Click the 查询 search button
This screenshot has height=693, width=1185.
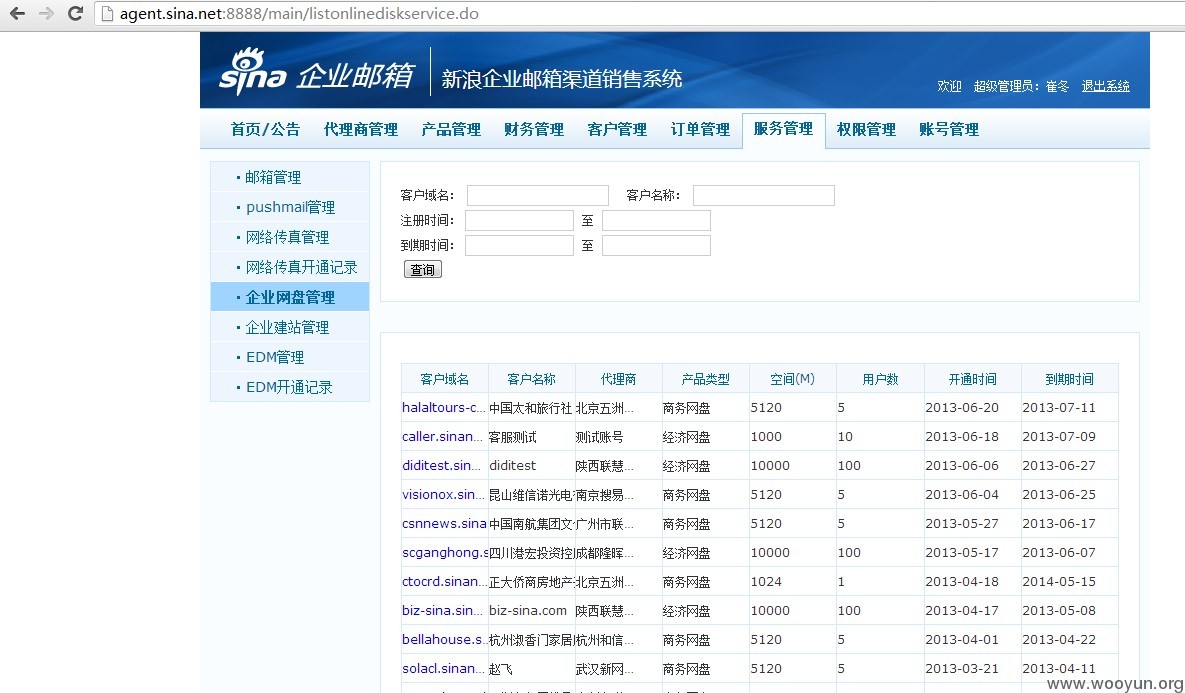pos(422,269)
